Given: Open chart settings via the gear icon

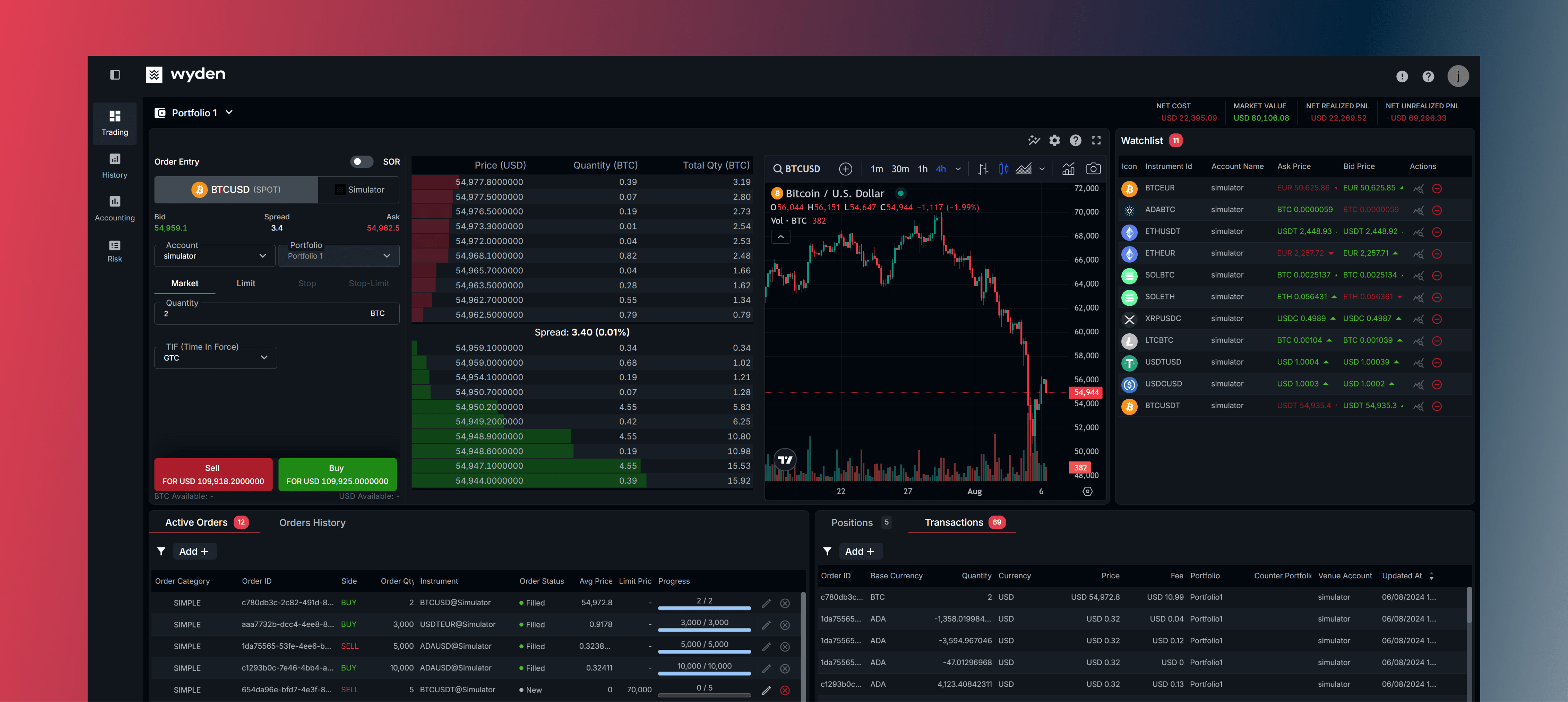Looking at the screenshot, I should (x=1054, y=140).
